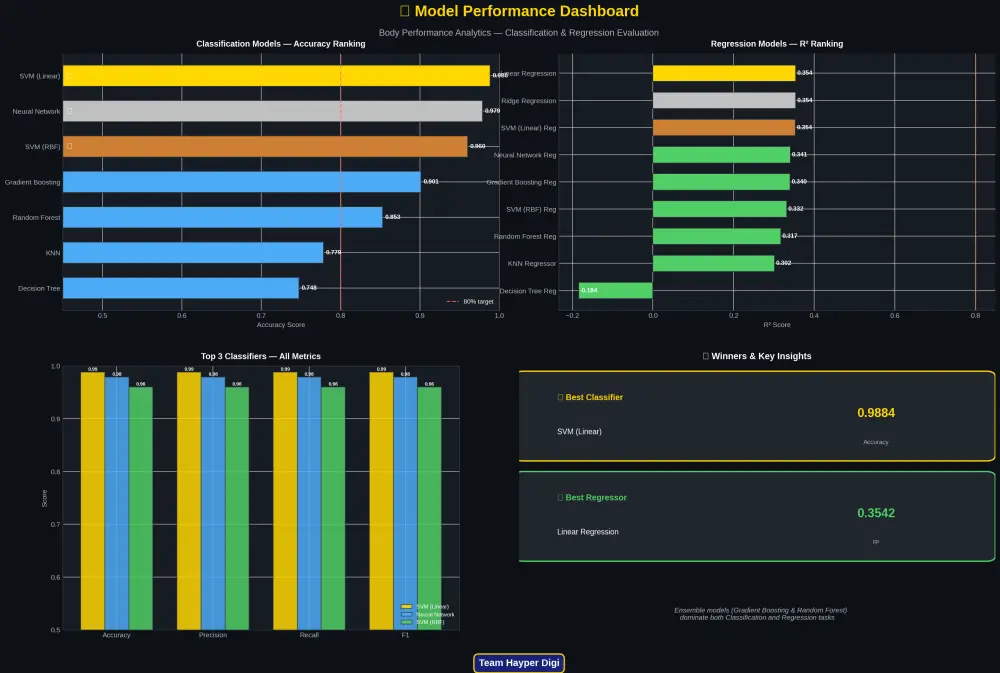
Task: Click the Top 3 Classifiers — All Metrics title
Action: [261, 357]
